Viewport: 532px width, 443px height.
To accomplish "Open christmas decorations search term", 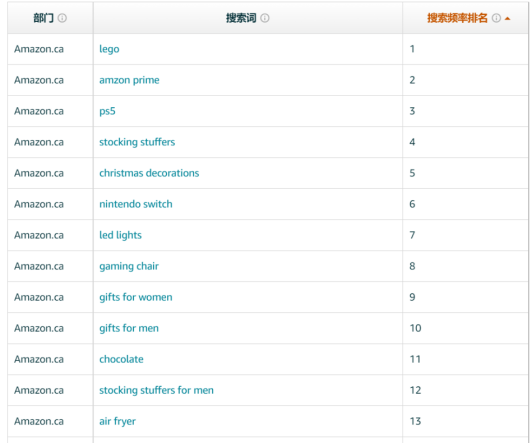I will pos(149,173).
